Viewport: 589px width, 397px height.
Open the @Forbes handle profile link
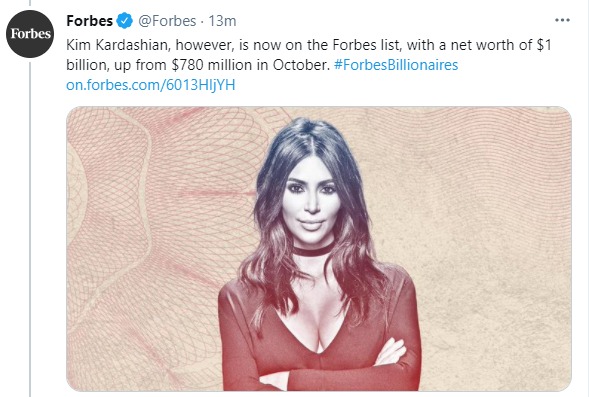[x=167, y=21]
